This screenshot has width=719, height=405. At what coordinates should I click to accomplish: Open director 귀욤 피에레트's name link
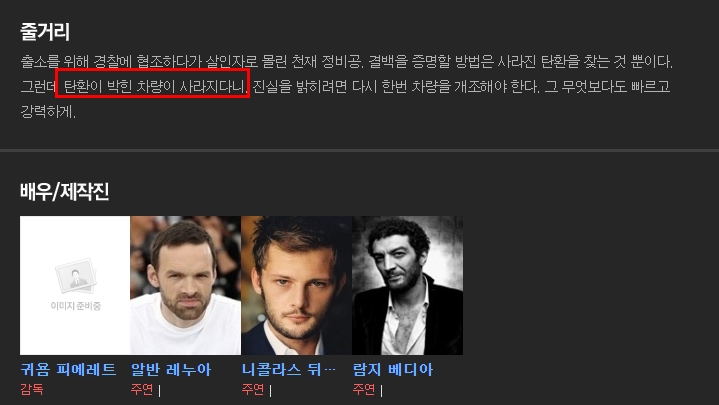pyautogui.click(x=68, y=370)
